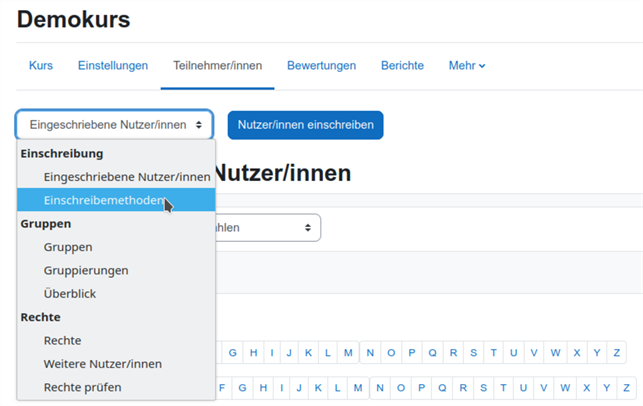Click letter N in the lower initials bar
Image resolution: width=643 pixels, height=406 pixels.
coord(381,388)
